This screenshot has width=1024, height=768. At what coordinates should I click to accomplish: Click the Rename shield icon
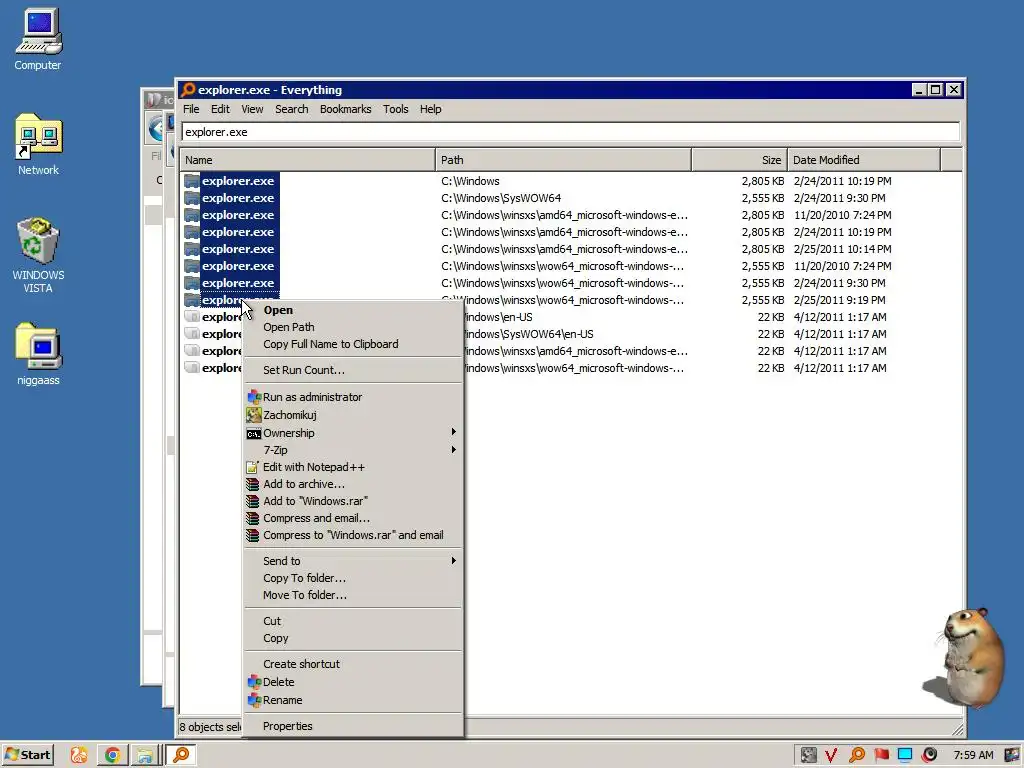click(x=254, y=700)
